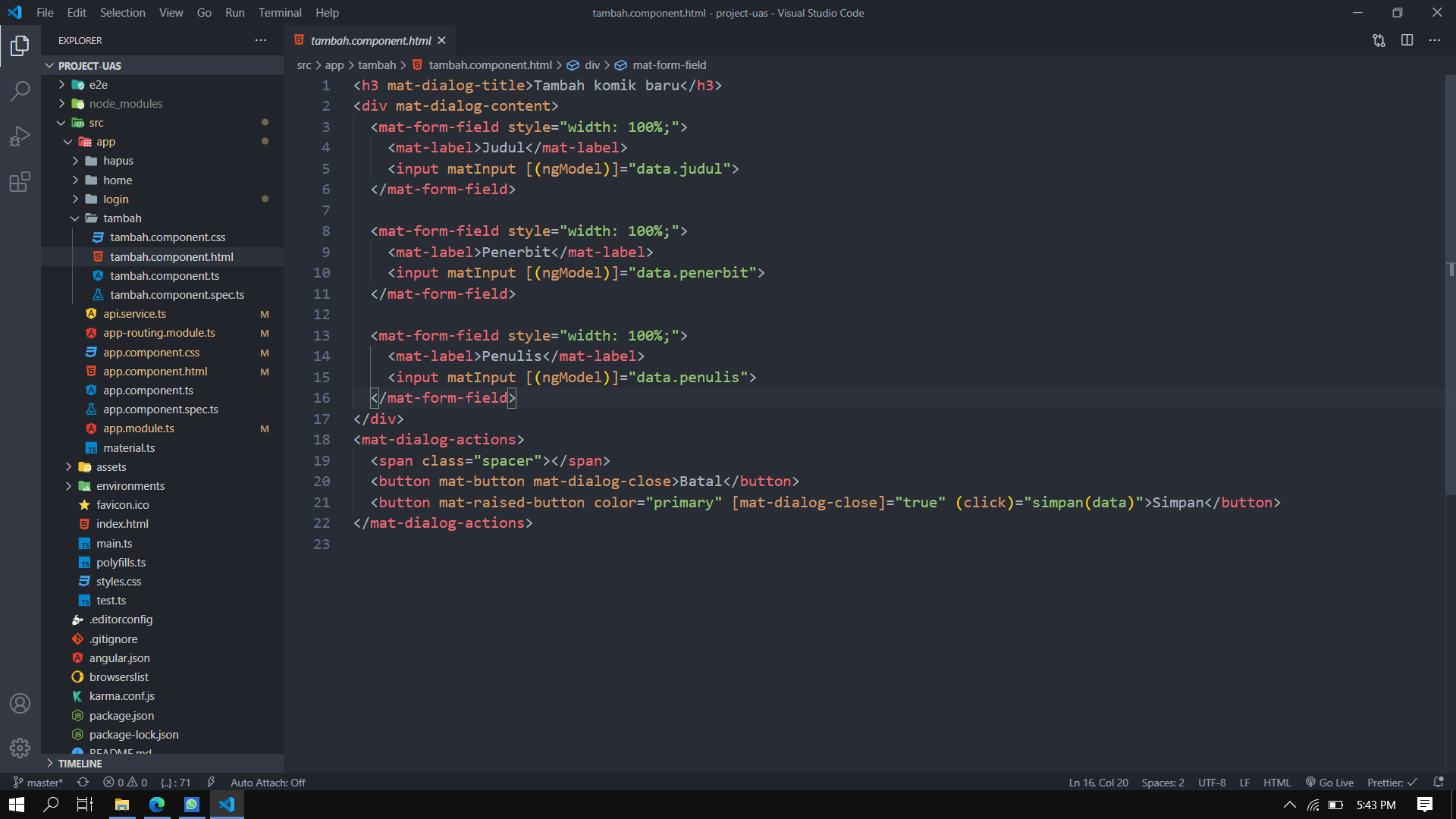
Task: Open the Terminal menu
Action: point(280,13)
